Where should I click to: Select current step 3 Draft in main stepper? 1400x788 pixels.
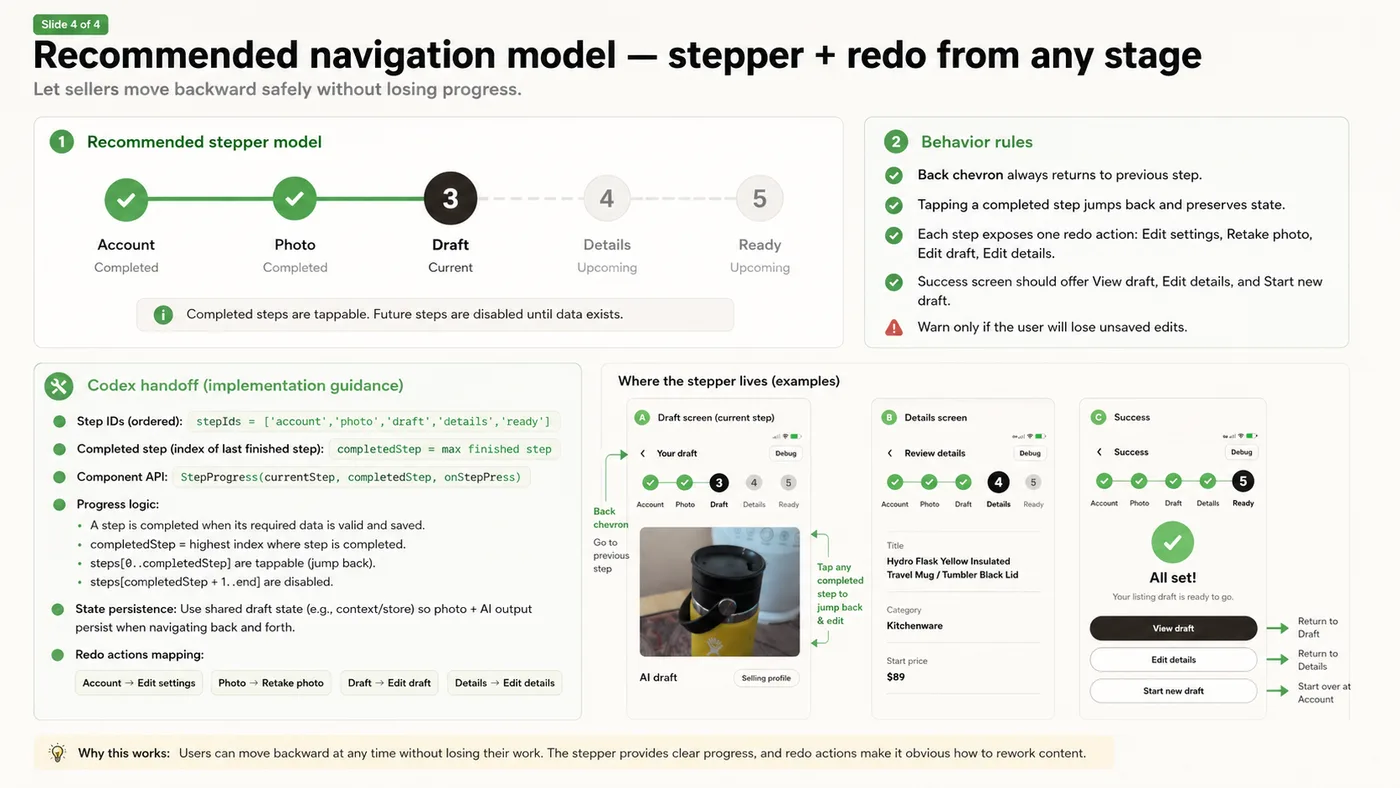(x=450, y=199)
